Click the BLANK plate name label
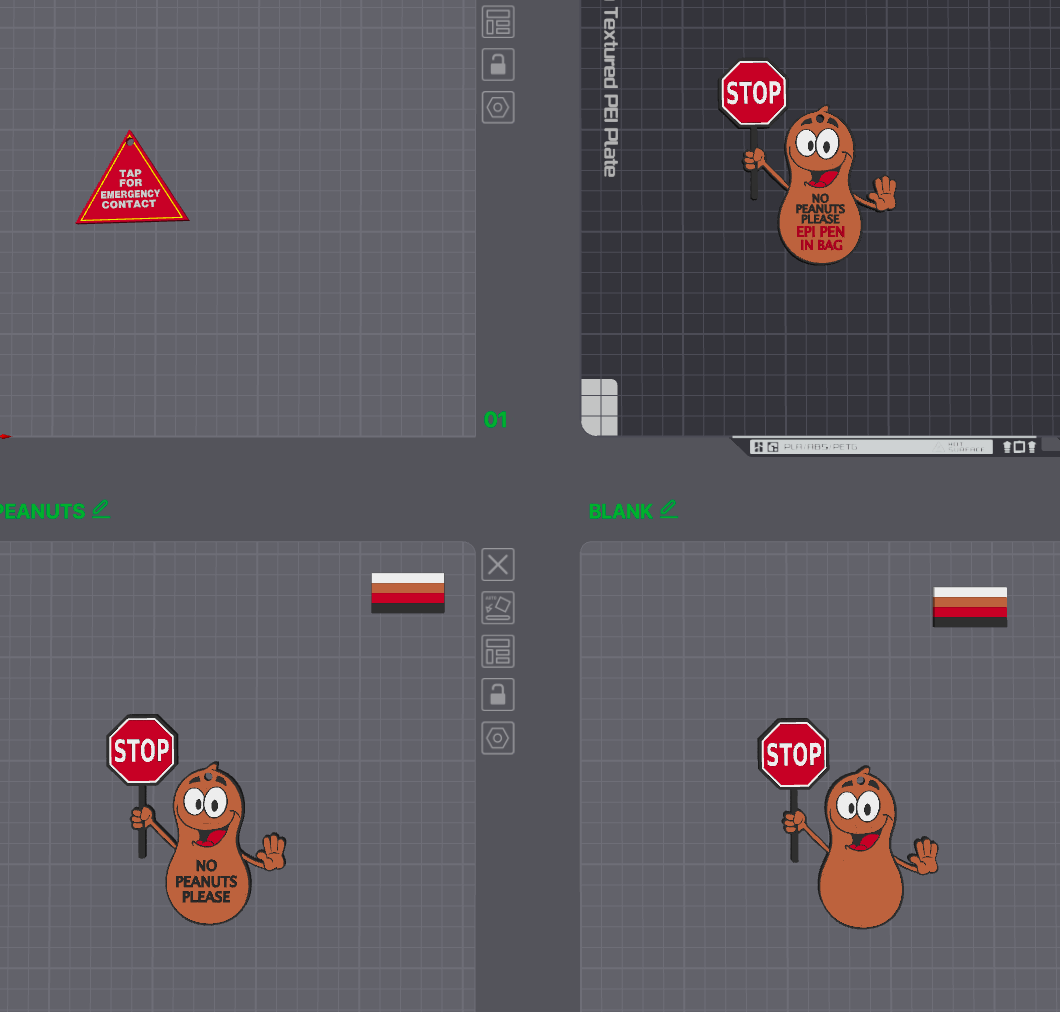Screen dimensions: 1060x1012 pos(621,511)
